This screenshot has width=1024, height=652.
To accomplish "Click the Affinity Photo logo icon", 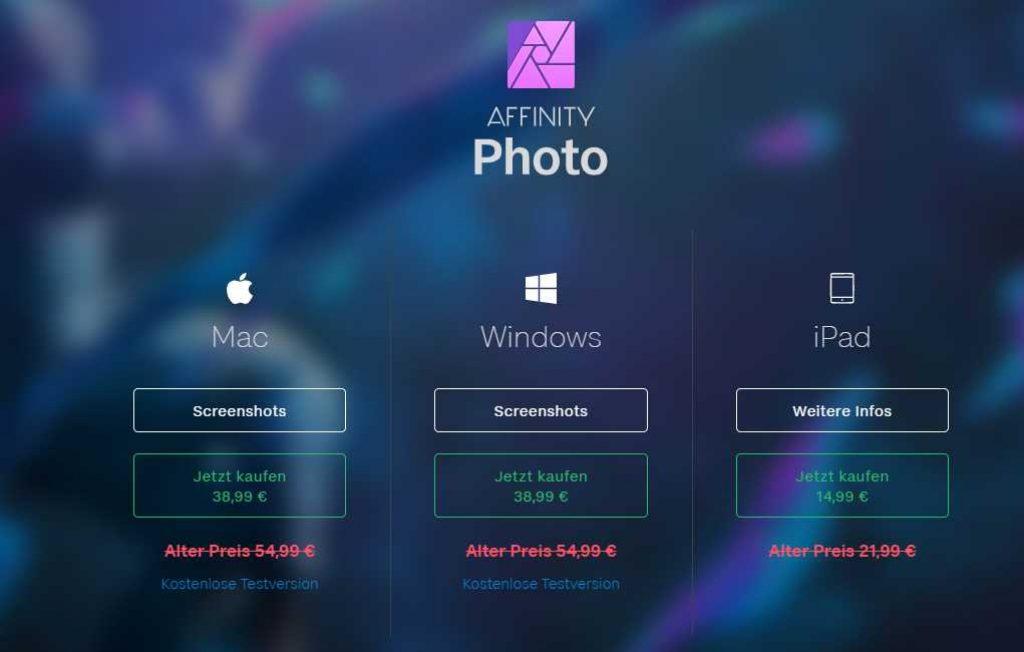I will pos(541,54).
